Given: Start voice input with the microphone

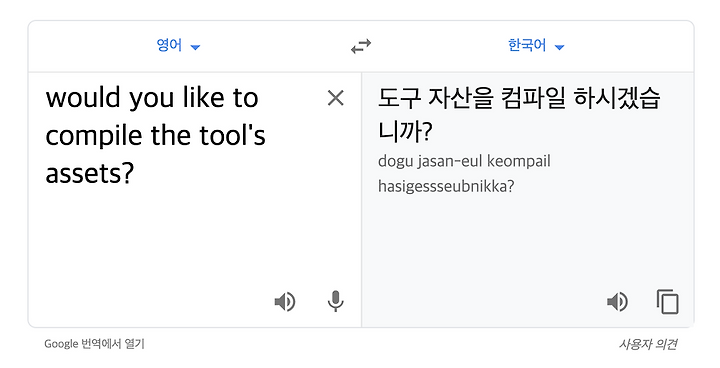Looking at the screenshot, I should [x=336, y=302].
